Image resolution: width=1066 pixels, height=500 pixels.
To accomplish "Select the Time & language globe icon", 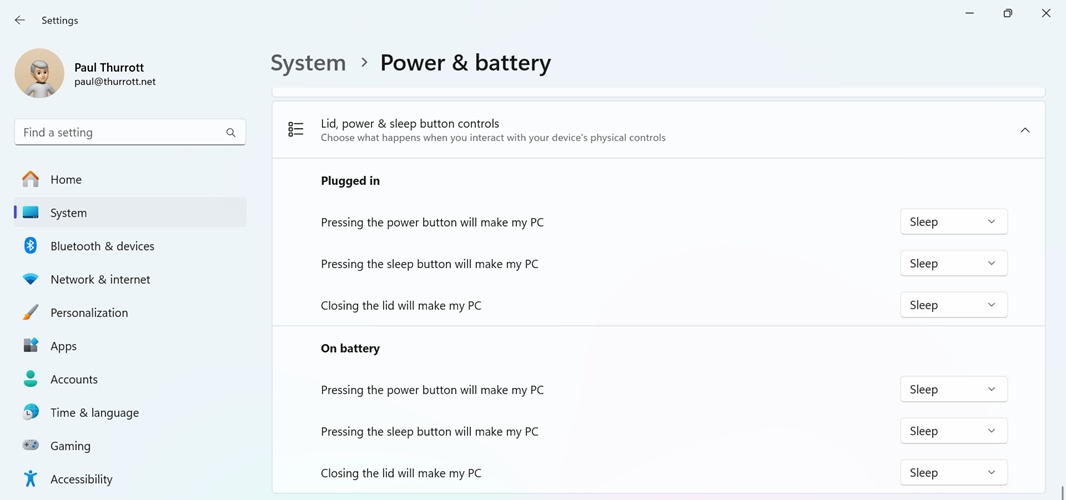I will [31, 412].
